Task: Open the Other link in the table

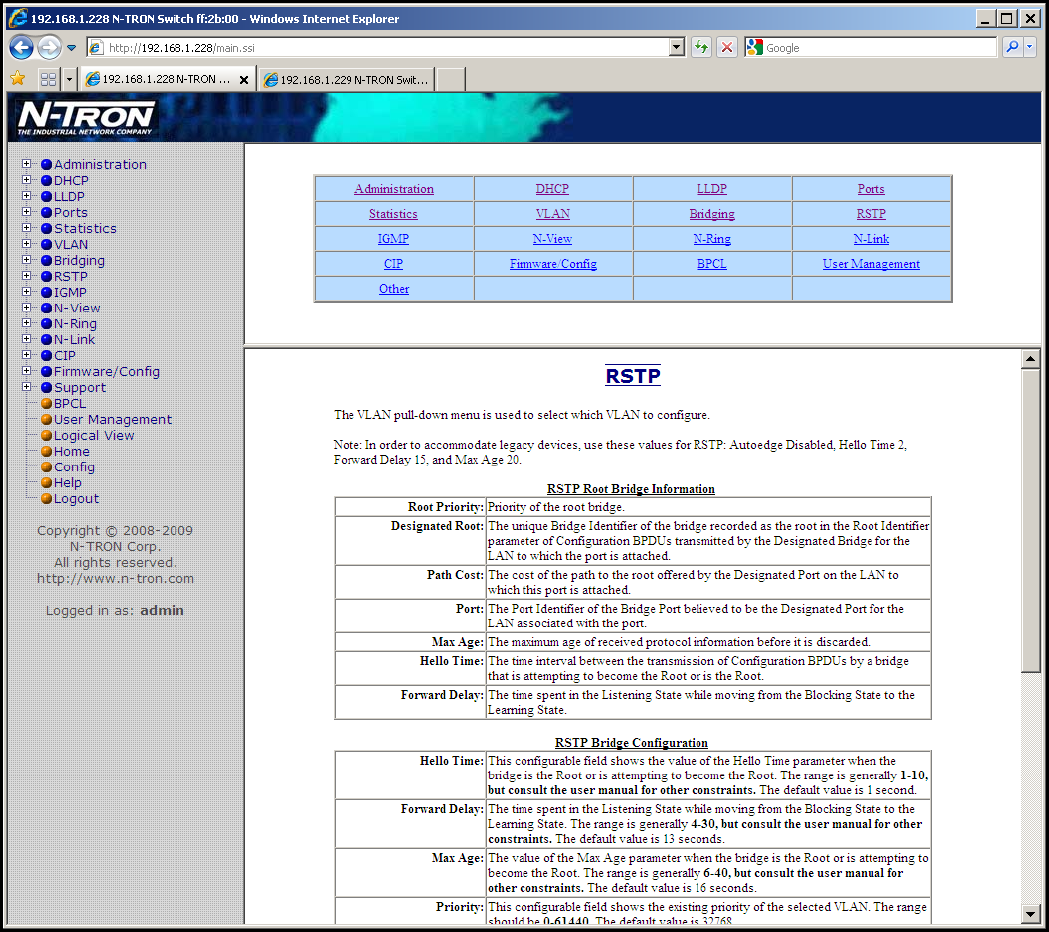Action: (394, 289)
